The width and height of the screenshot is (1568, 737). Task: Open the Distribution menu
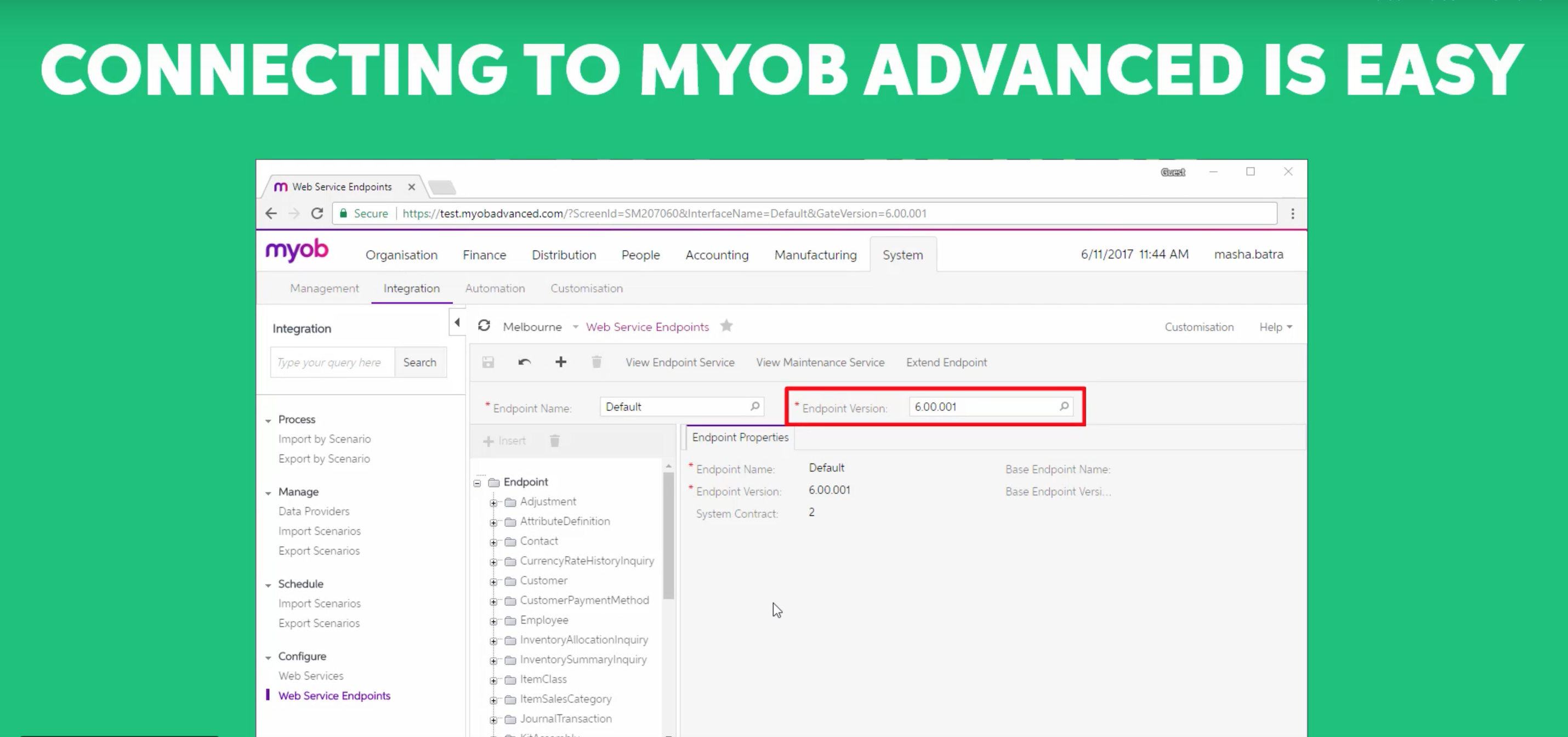click(564, 255)
